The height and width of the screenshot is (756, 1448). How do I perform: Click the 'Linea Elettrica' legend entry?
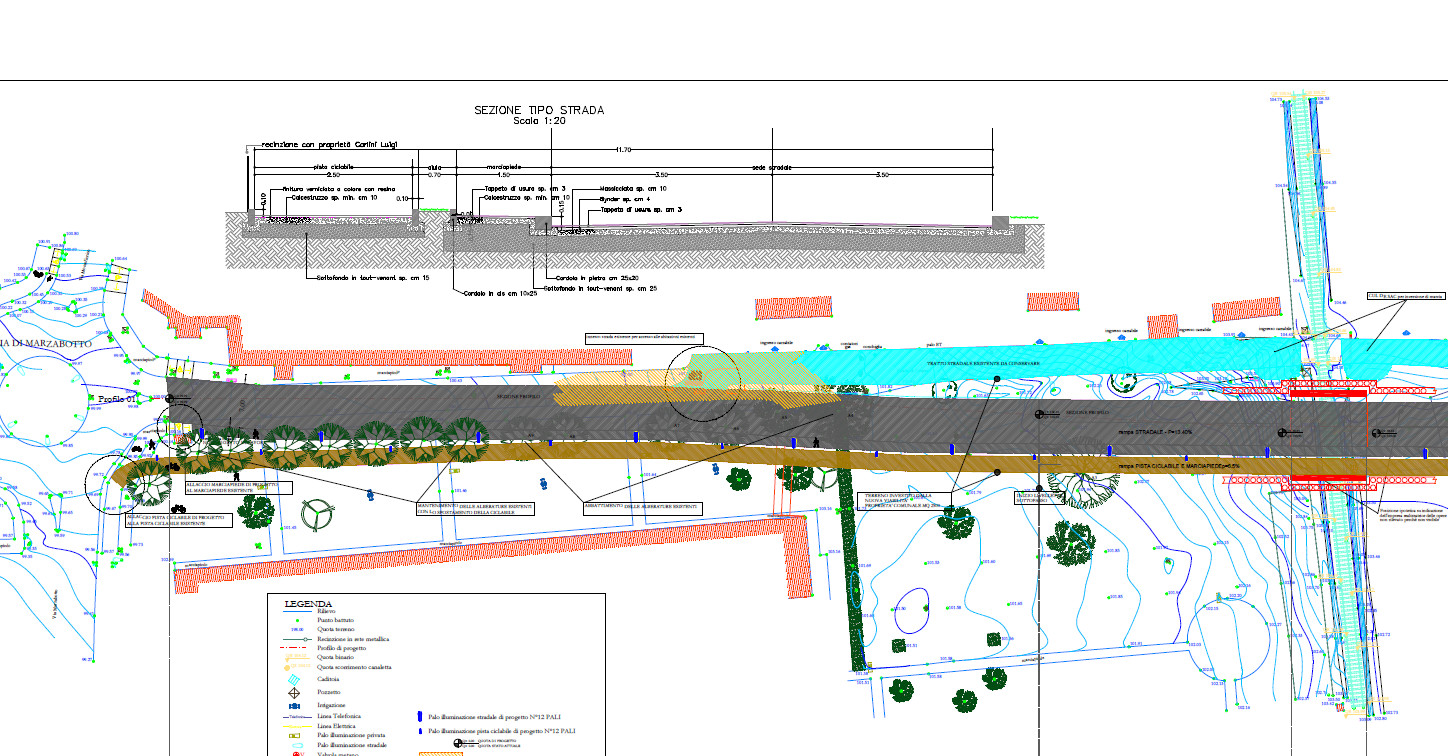337,727
